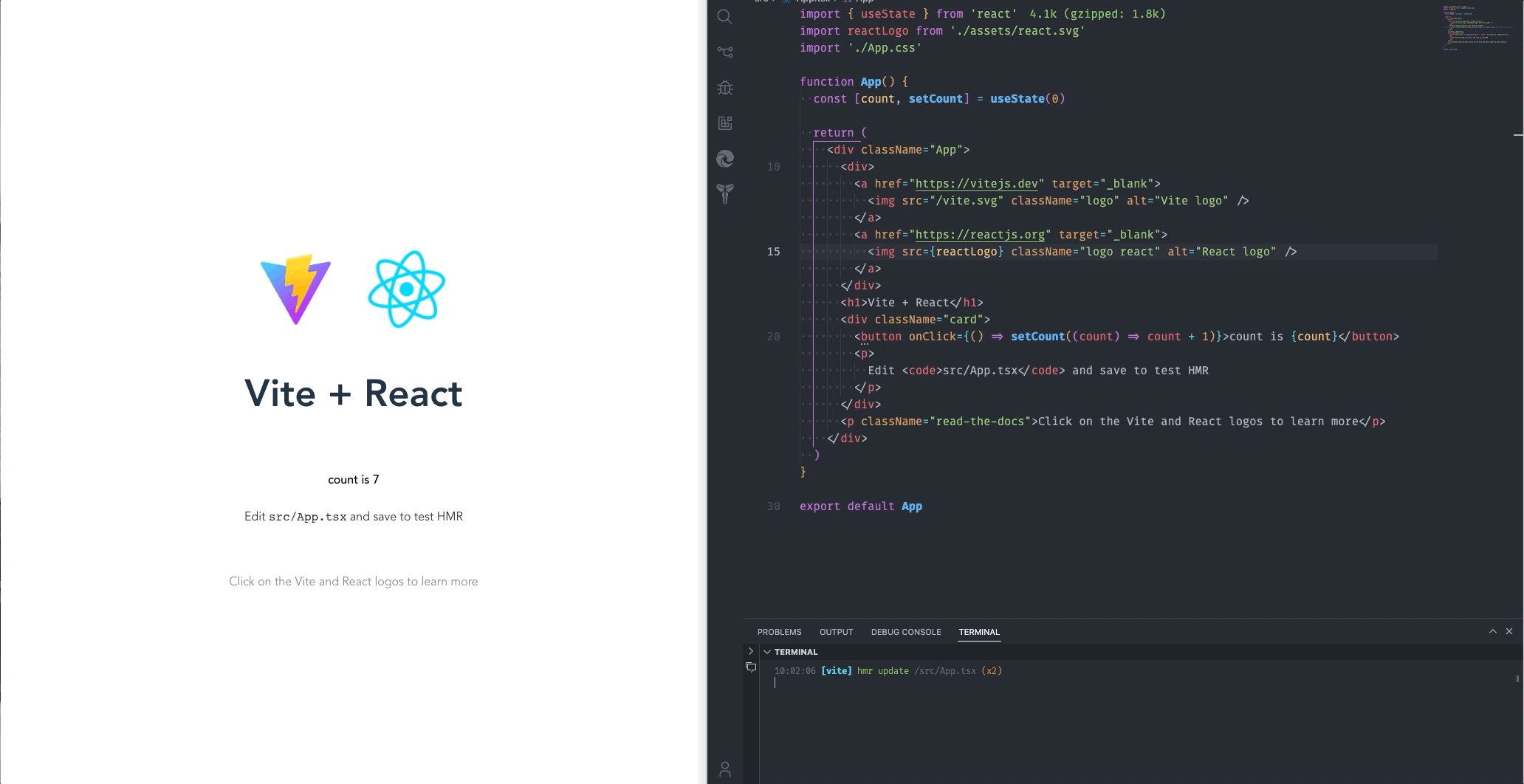Click the '<h1>Vite + React</h1>' code line

(x=912, y=303)
